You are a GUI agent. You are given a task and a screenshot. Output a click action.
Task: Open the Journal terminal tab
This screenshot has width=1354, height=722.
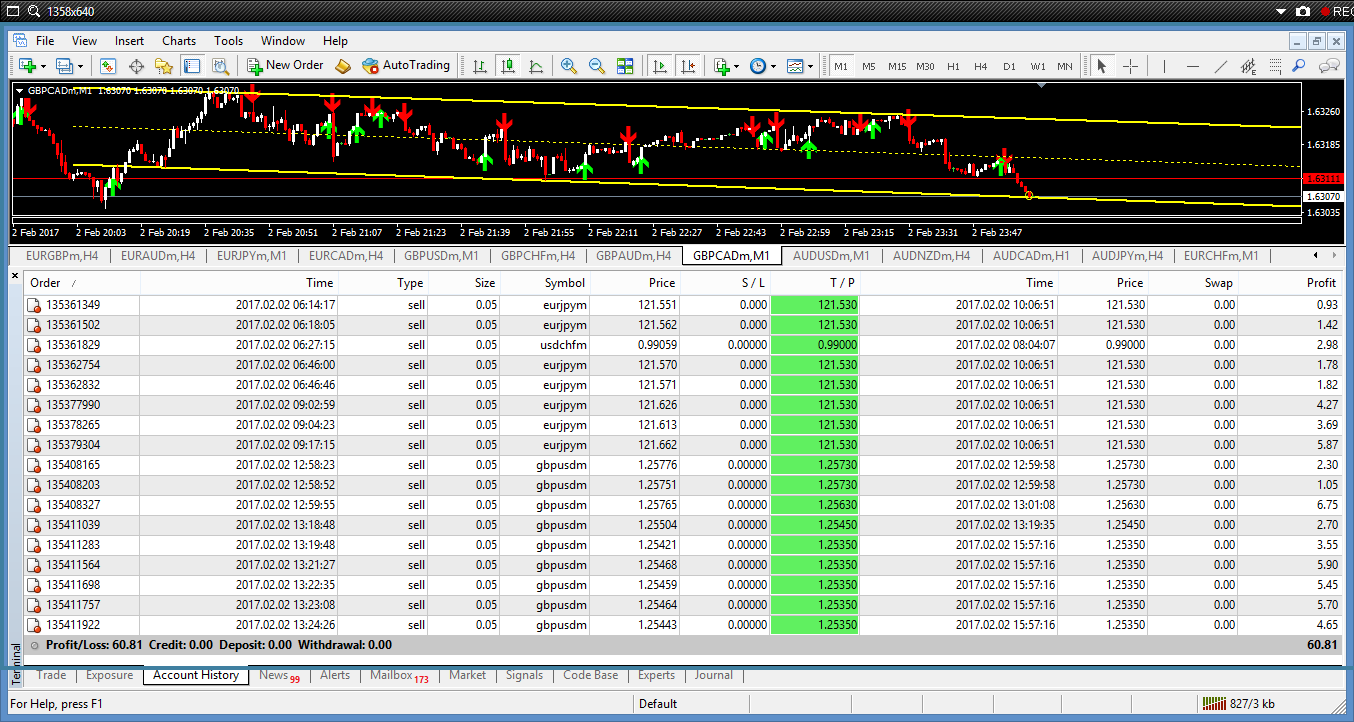pyautogui.click(x=714, y=675)
